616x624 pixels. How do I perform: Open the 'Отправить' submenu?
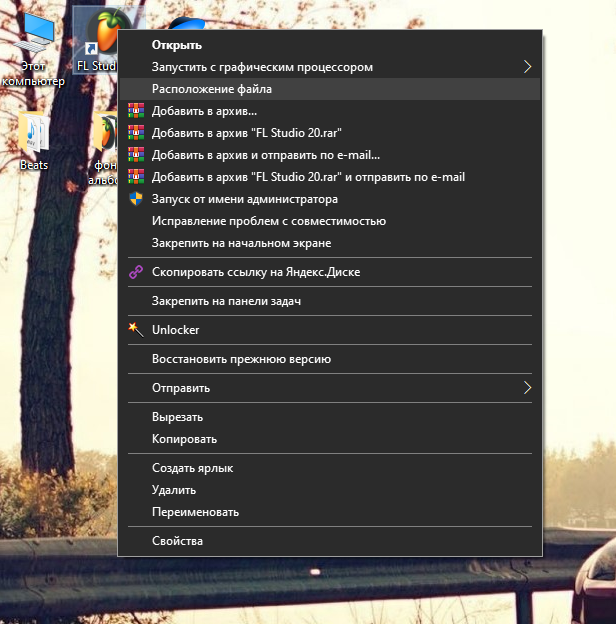329,388
